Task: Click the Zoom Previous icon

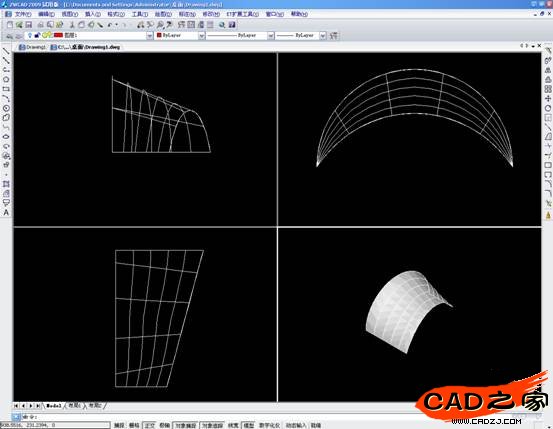Action: click(x=169, y=25)
